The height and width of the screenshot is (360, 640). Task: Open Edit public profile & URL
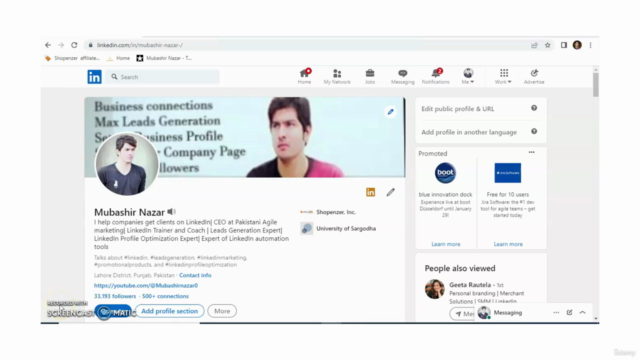coord(458,109)
